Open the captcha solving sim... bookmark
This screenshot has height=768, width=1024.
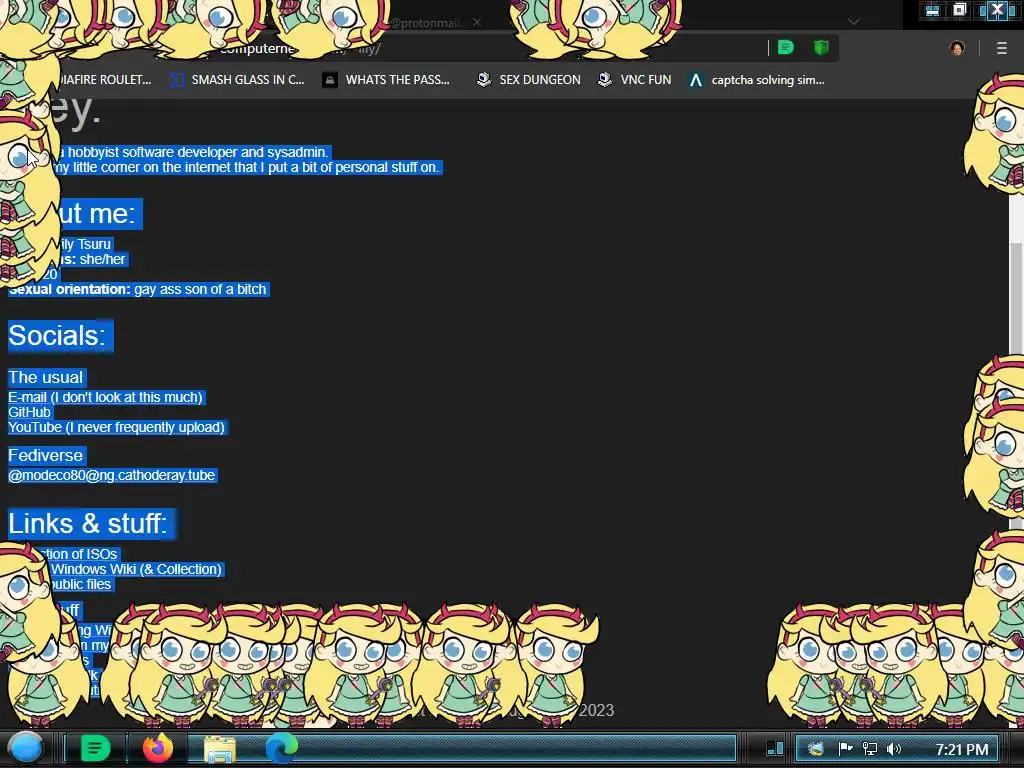[758, 80]
